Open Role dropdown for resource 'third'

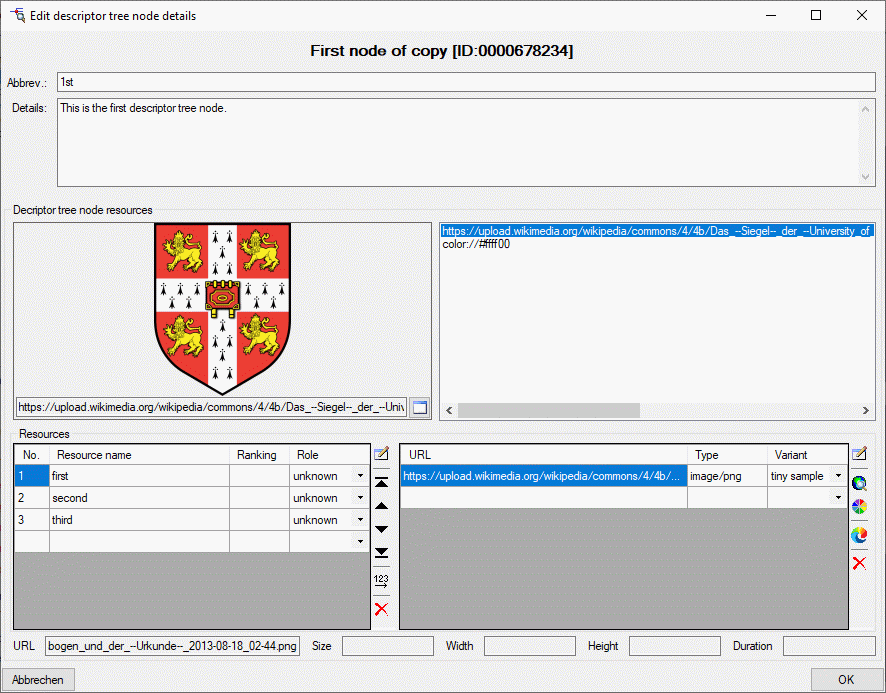[x=361, y=520]
